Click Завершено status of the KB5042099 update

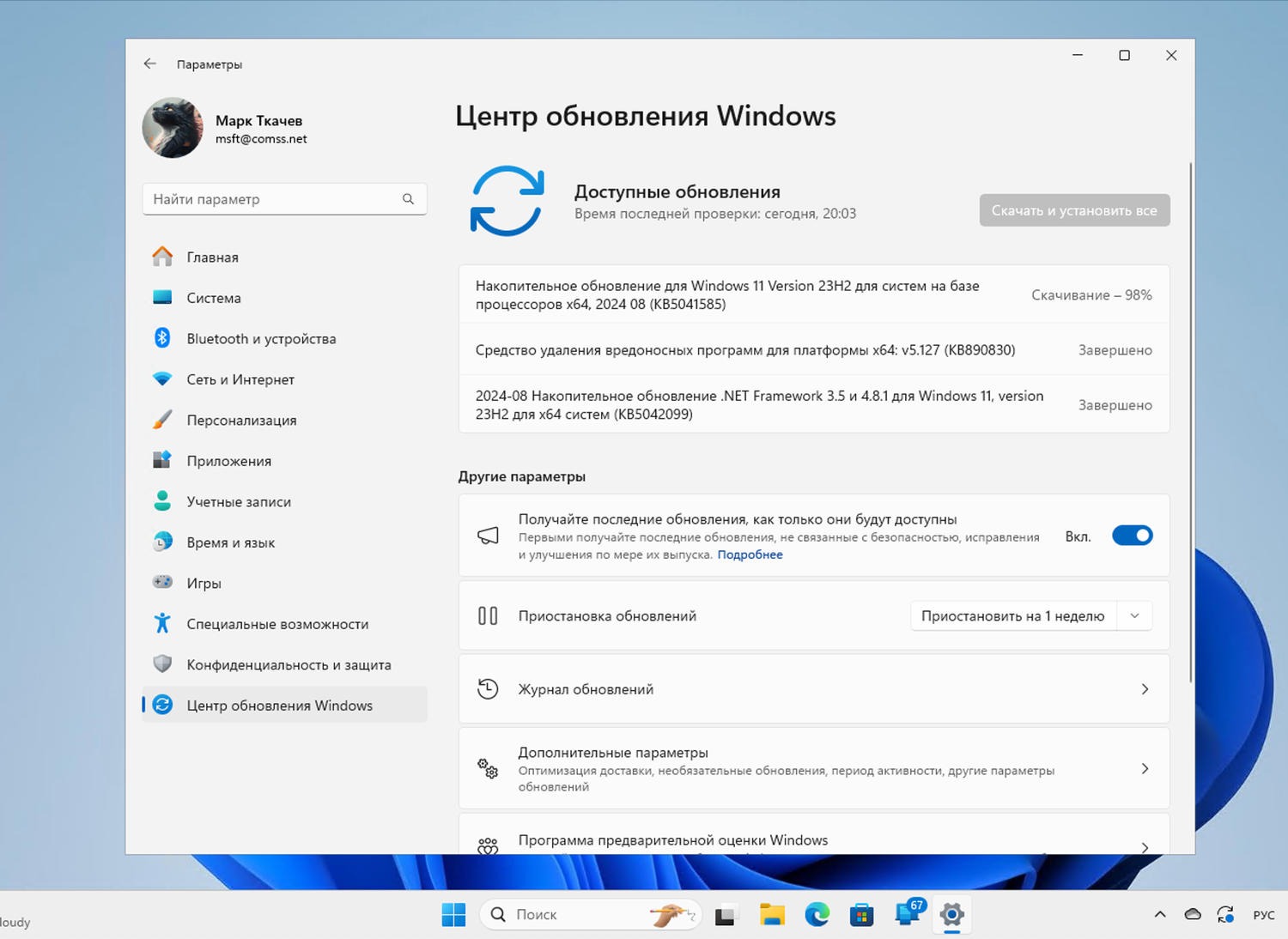coord(1115,405)
